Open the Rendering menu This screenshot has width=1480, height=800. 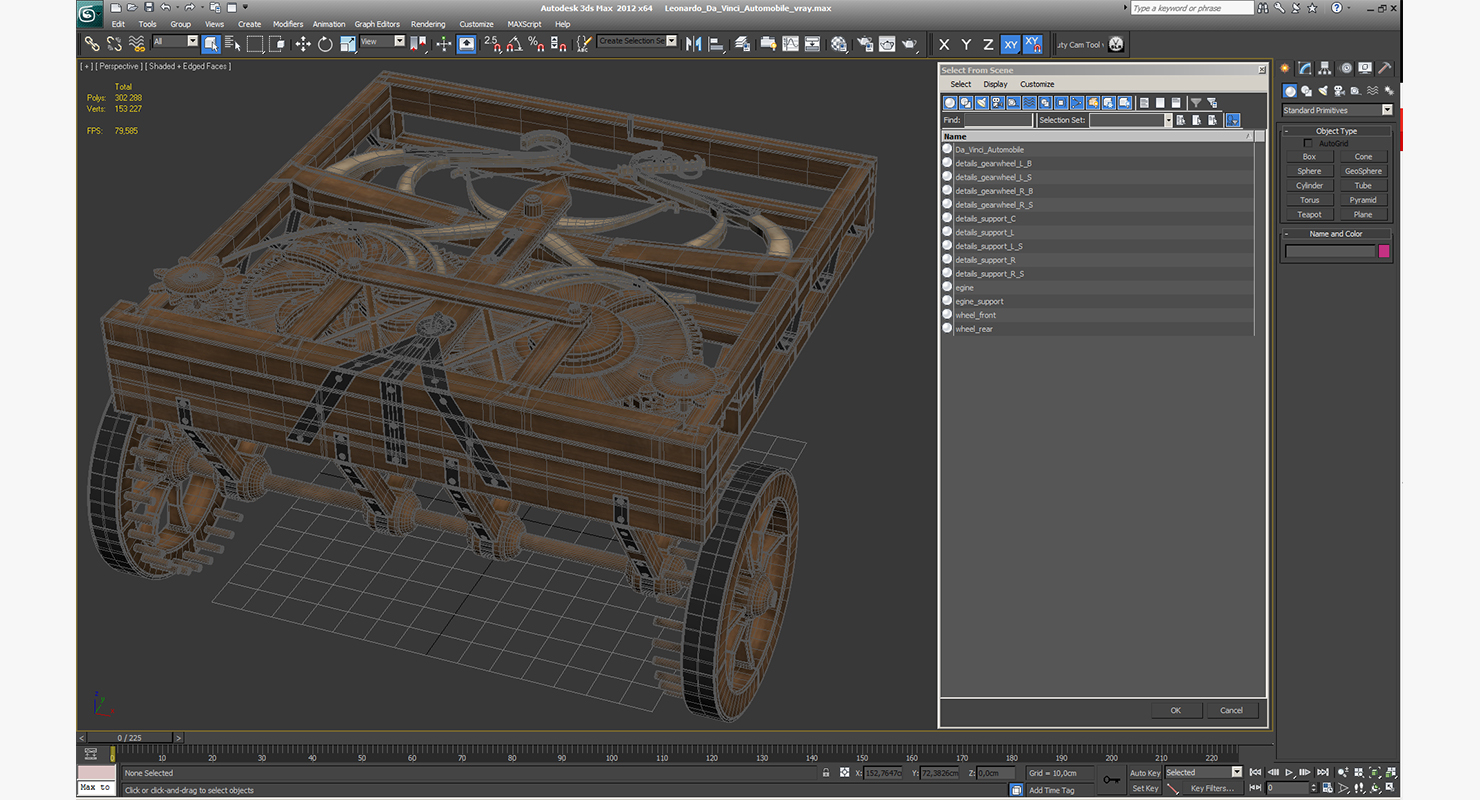(x=428, y=24)
